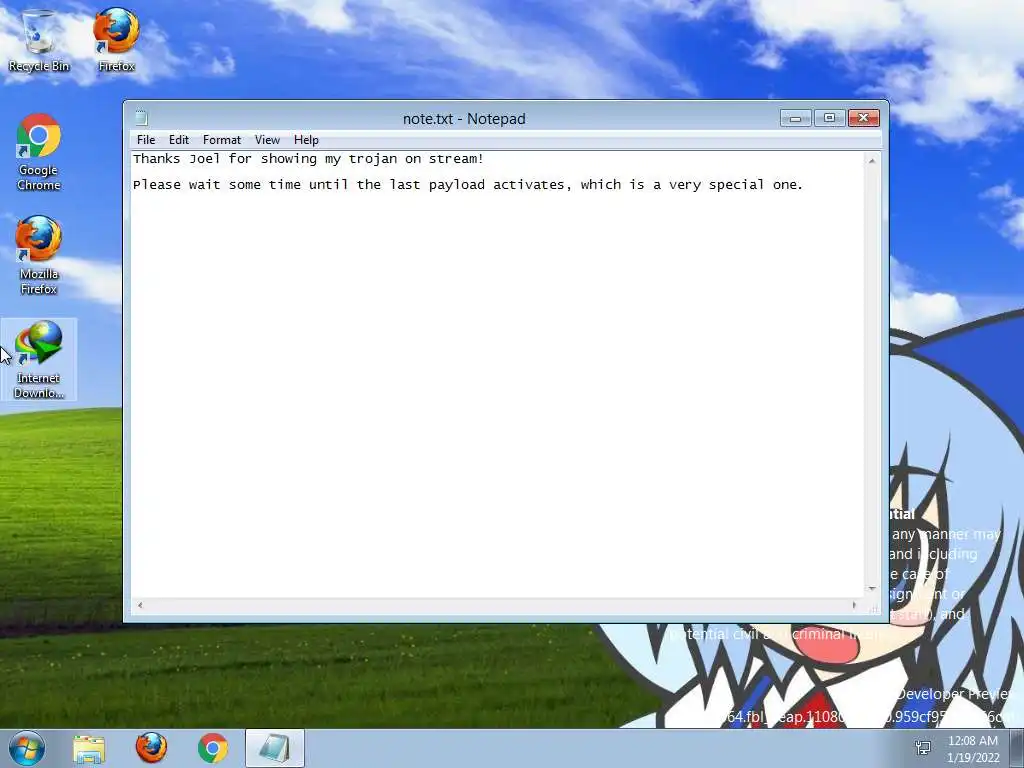Open the Recycle Bin desktop icon
This screenshot has height=768, width=1024.
pos(39,40)
